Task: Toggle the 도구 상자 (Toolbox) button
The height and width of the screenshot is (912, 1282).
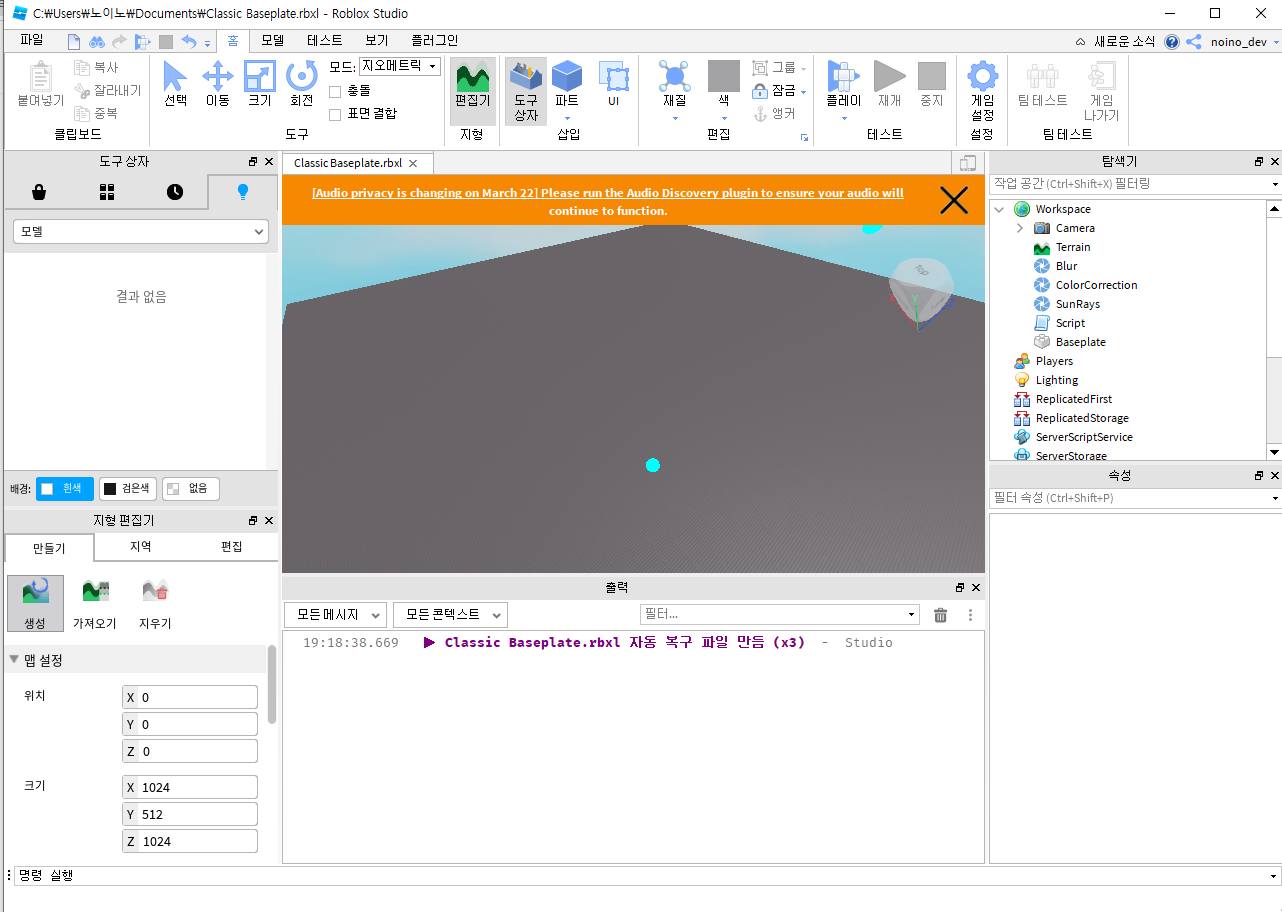Action: [526, 90]
